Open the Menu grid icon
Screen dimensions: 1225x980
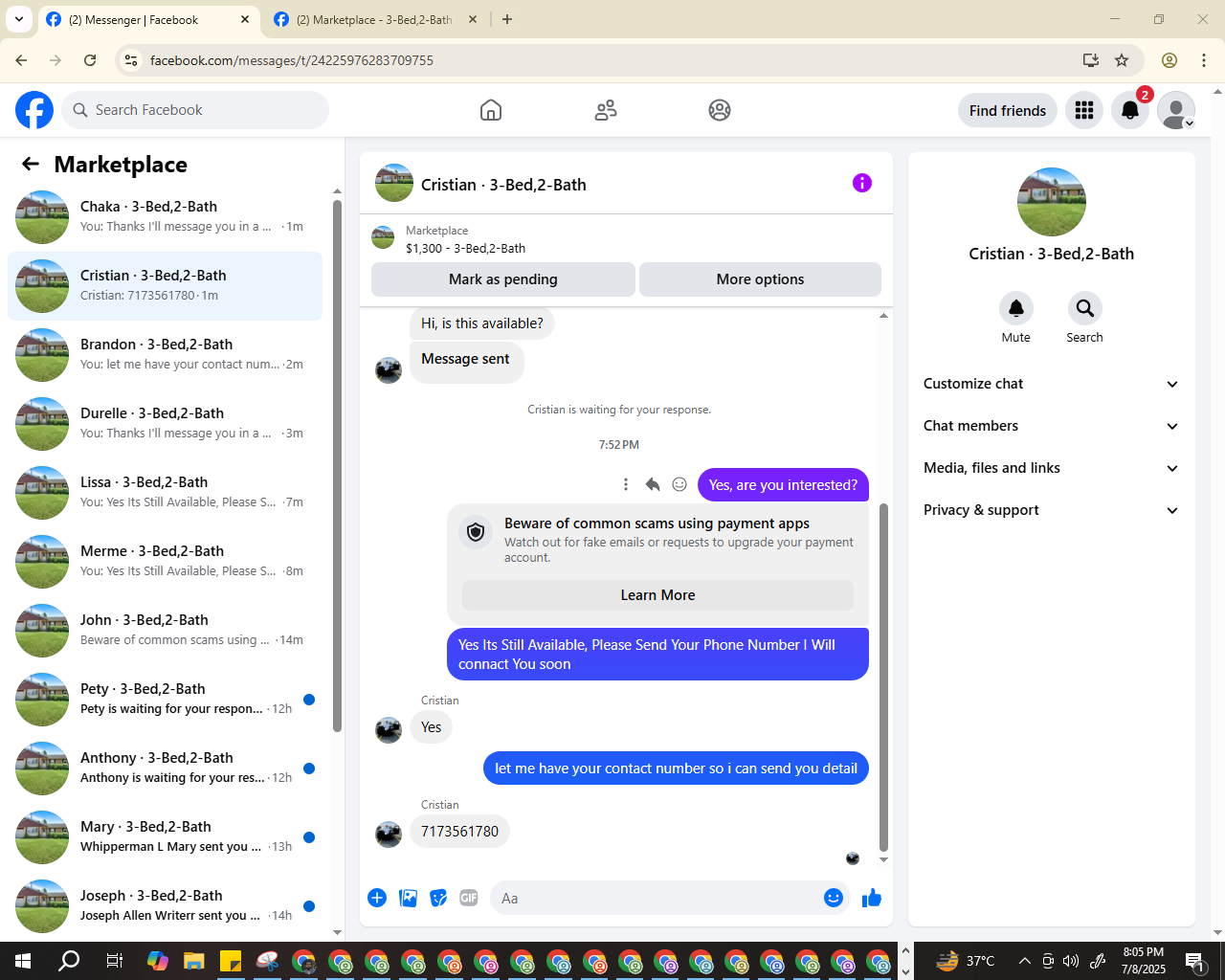tap(1084, 110)
